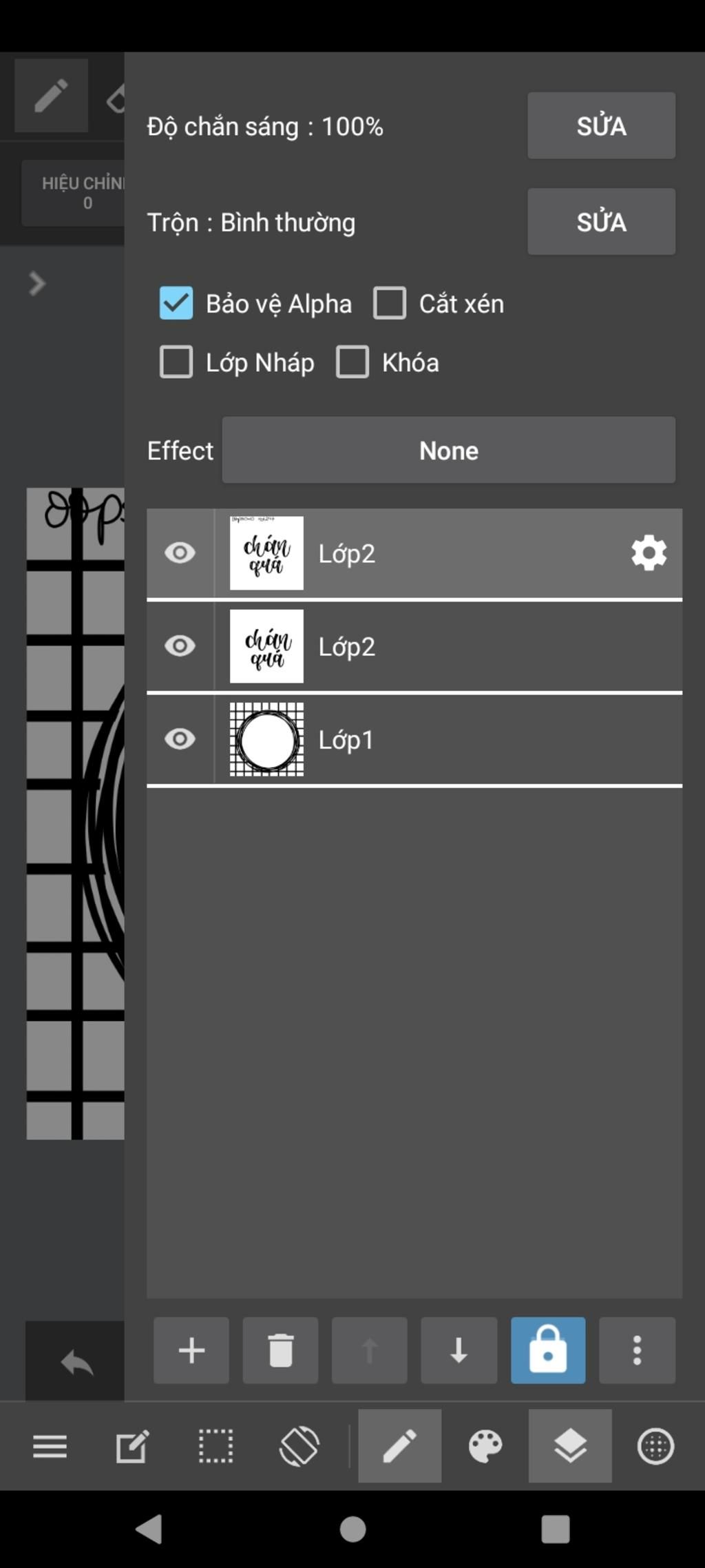
Task: Click the undo arrow button
Action: point(76,1362)
